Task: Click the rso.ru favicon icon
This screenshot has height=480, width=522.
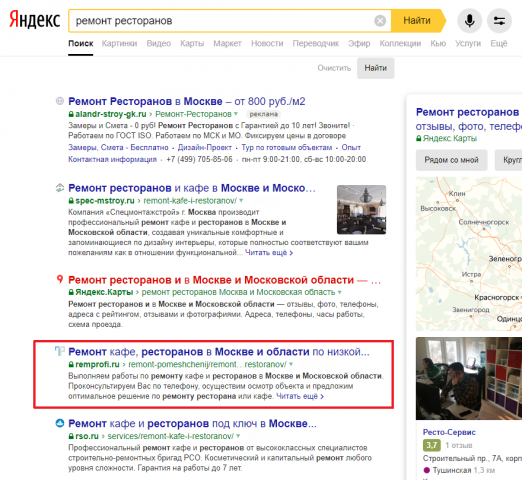Action: [x=60, y=423]
